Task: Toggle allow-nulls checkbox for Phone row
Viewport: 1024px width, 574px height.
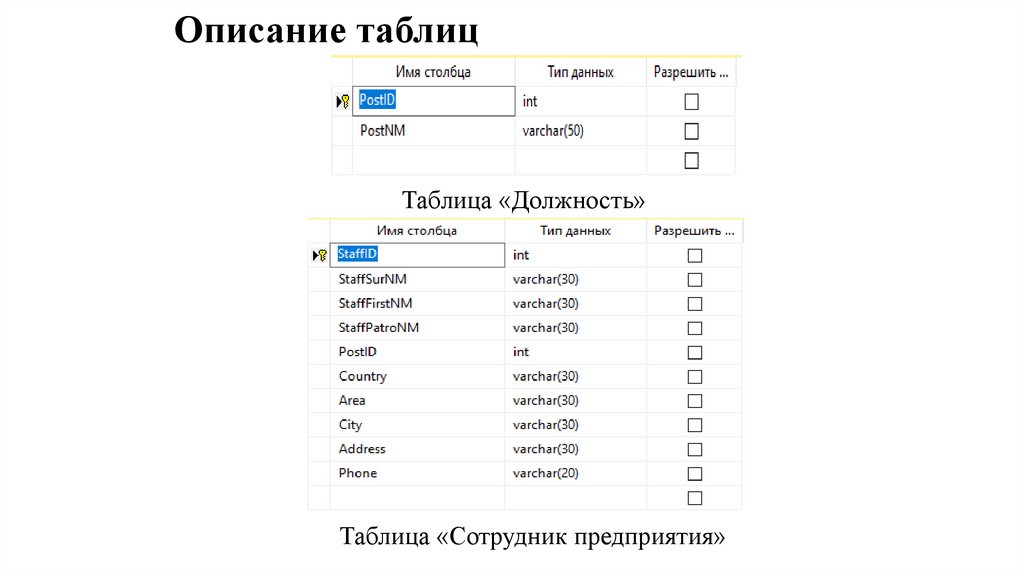Action: pyautogui.click(x=695, y=473)
